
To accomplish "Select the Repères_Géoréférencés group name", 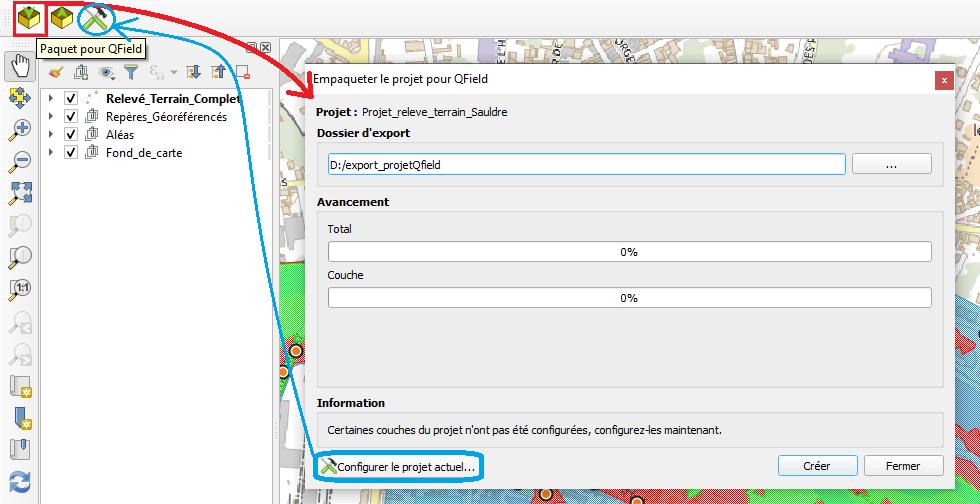I will tap(167, 117).
